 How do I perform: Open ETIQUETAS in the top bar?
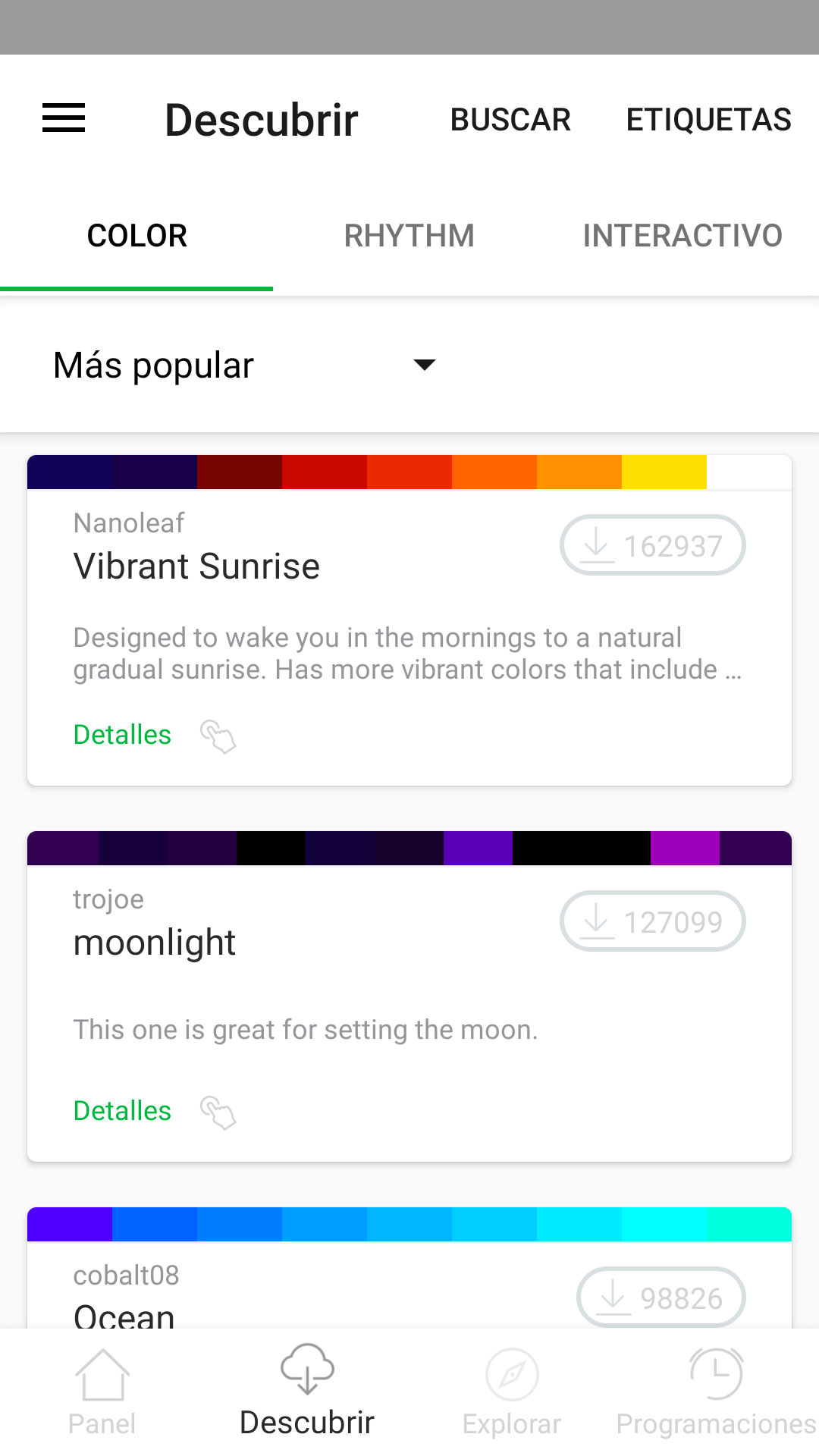coord(708,120)
